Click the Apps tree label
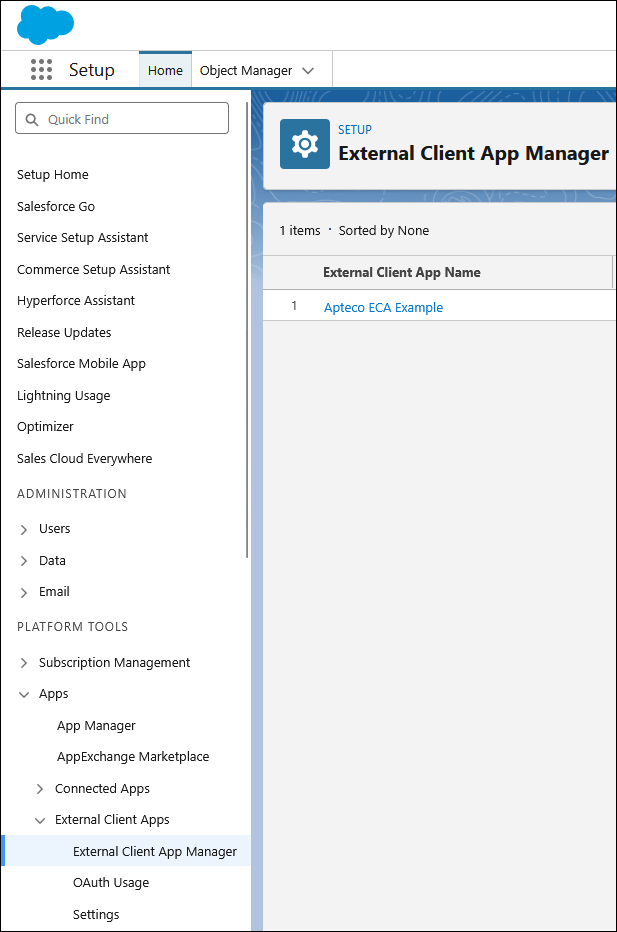The height and width of the screenshot is (932, 617). (53, 694)
